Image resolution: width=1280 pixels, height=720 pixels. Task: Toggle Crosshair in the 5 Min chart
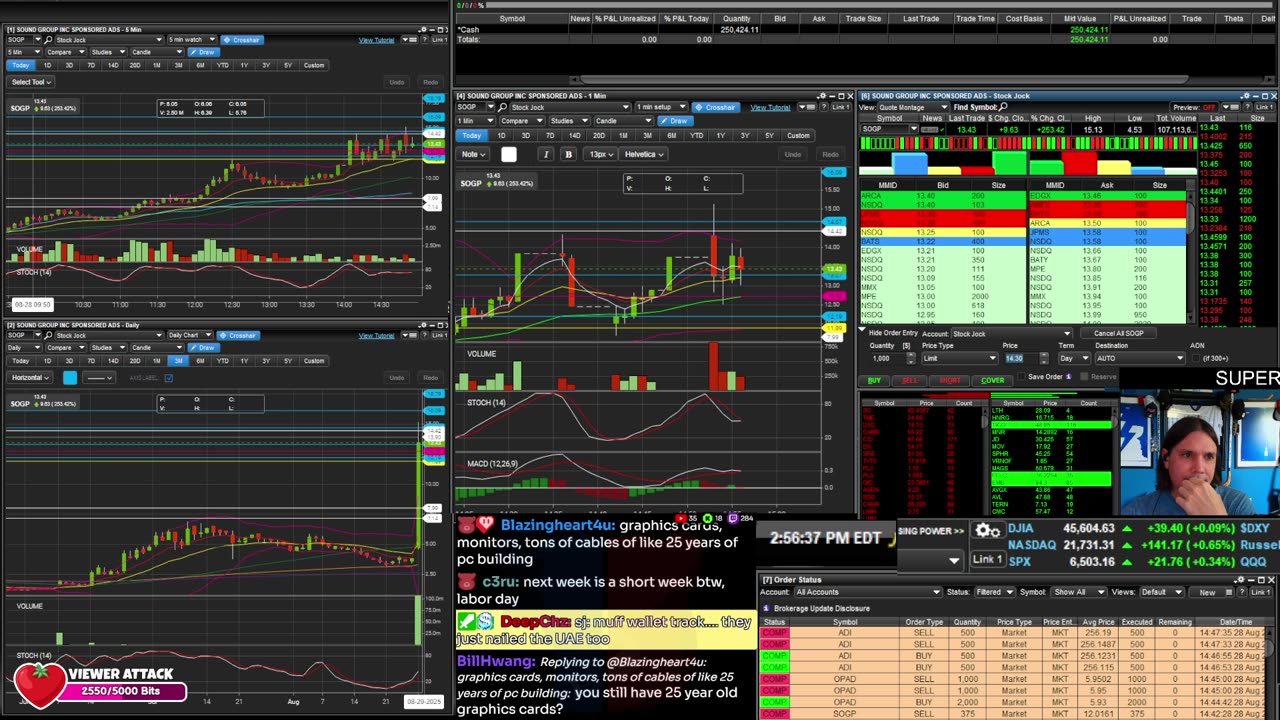coord(242,40)
